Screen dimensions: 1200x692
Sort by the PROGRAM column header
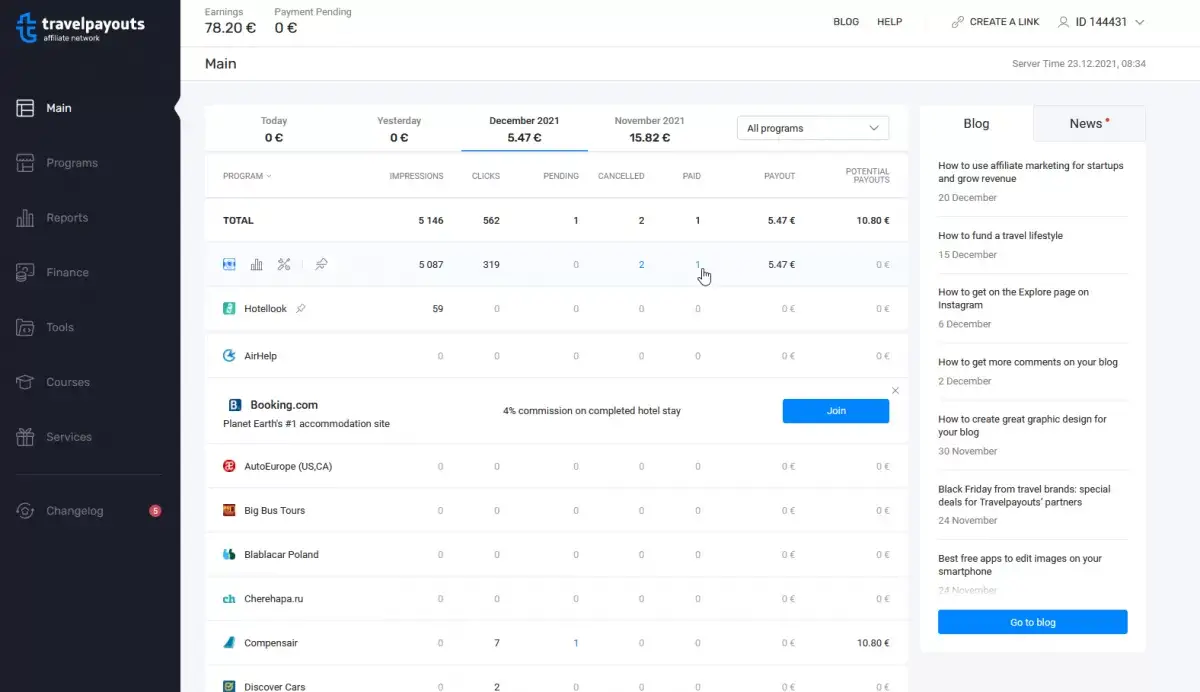click(x=247, y=176)
